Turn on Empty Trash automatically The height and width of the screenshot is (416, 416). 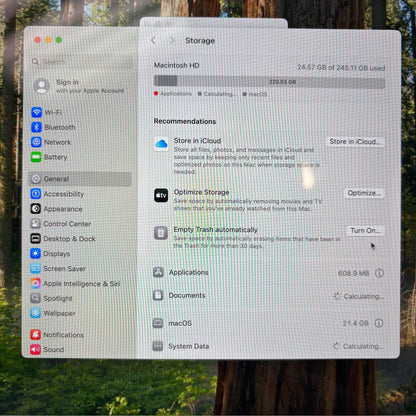(365, 230)
